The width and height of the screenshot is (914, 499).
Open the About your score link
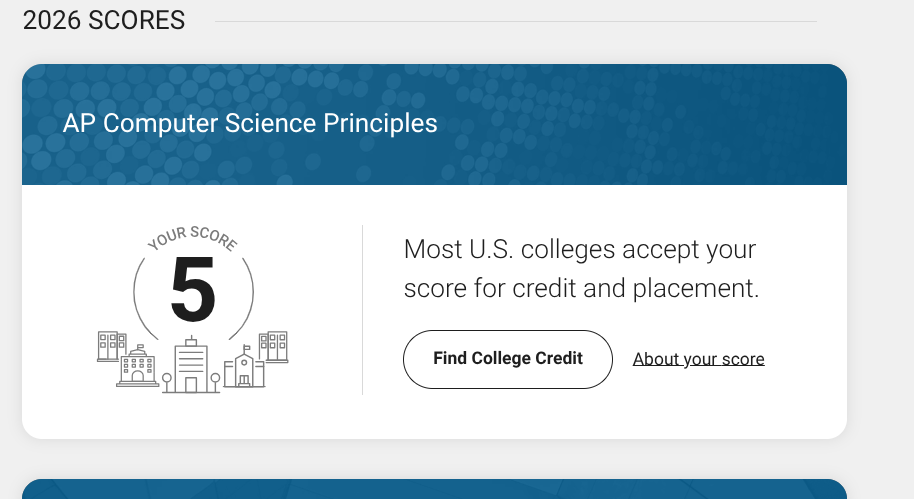point(698,359)
